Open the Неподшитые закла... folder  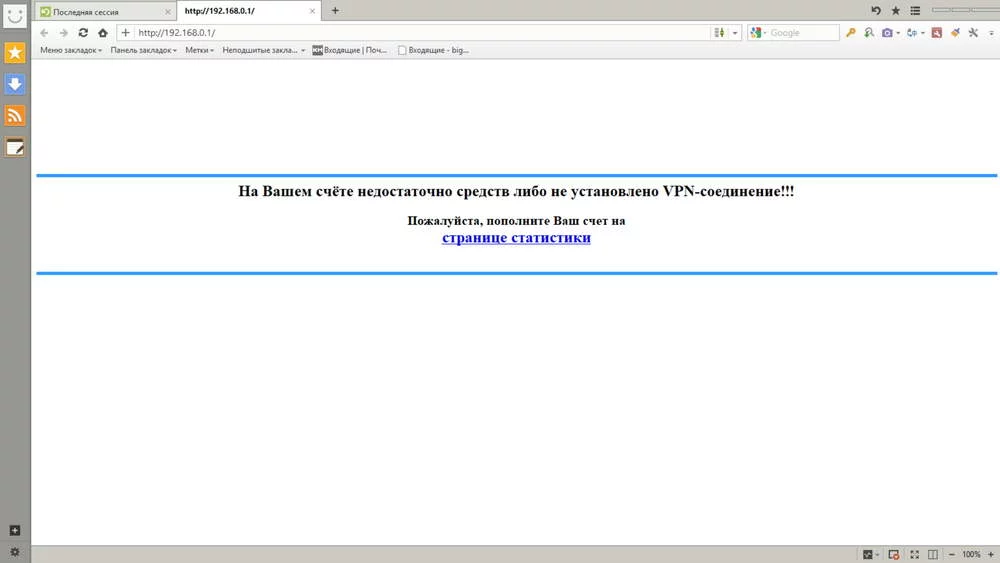point(263,50)
